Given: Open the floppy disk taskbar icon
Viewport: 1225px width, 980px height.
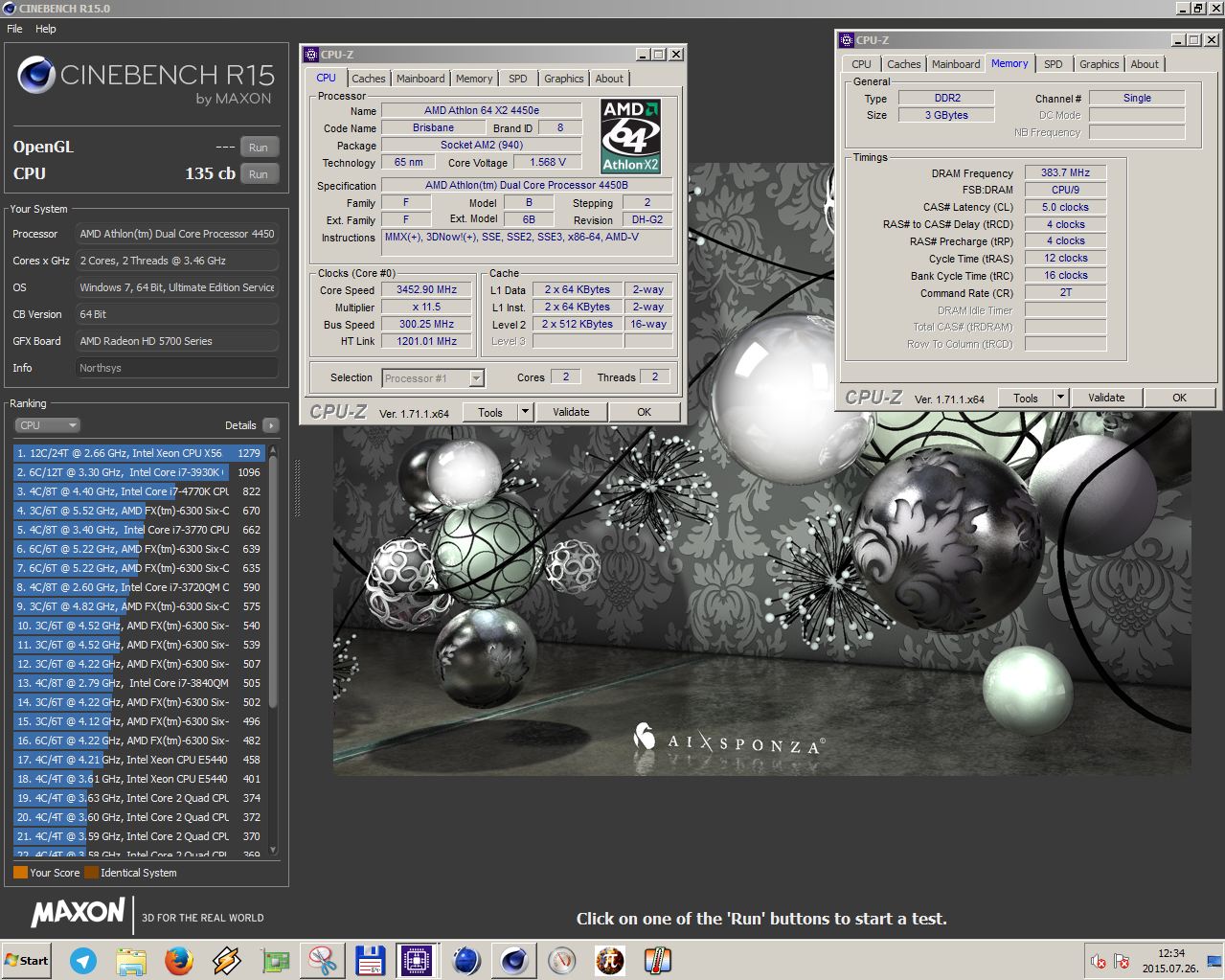Looking at the screenshot, I should tap(370, 960).
